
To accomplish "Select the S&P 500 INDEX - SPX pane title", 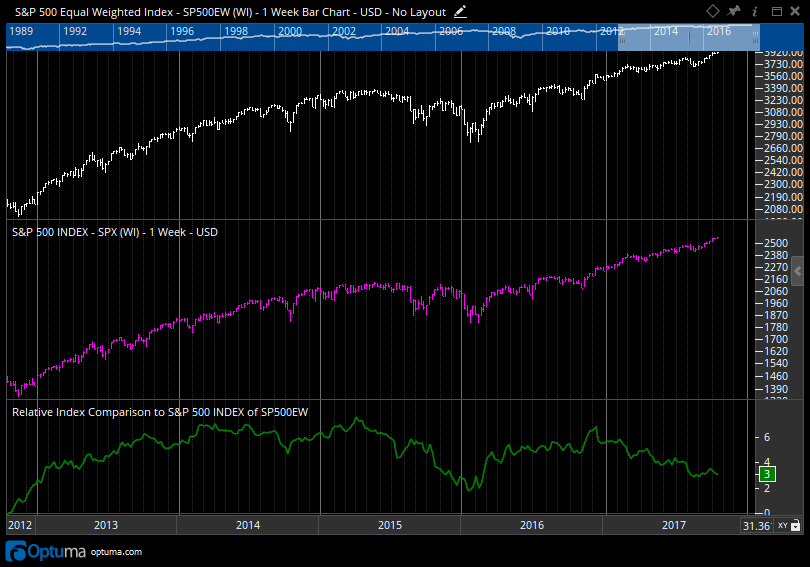I will pyautogui.click(x=115, y=232).
